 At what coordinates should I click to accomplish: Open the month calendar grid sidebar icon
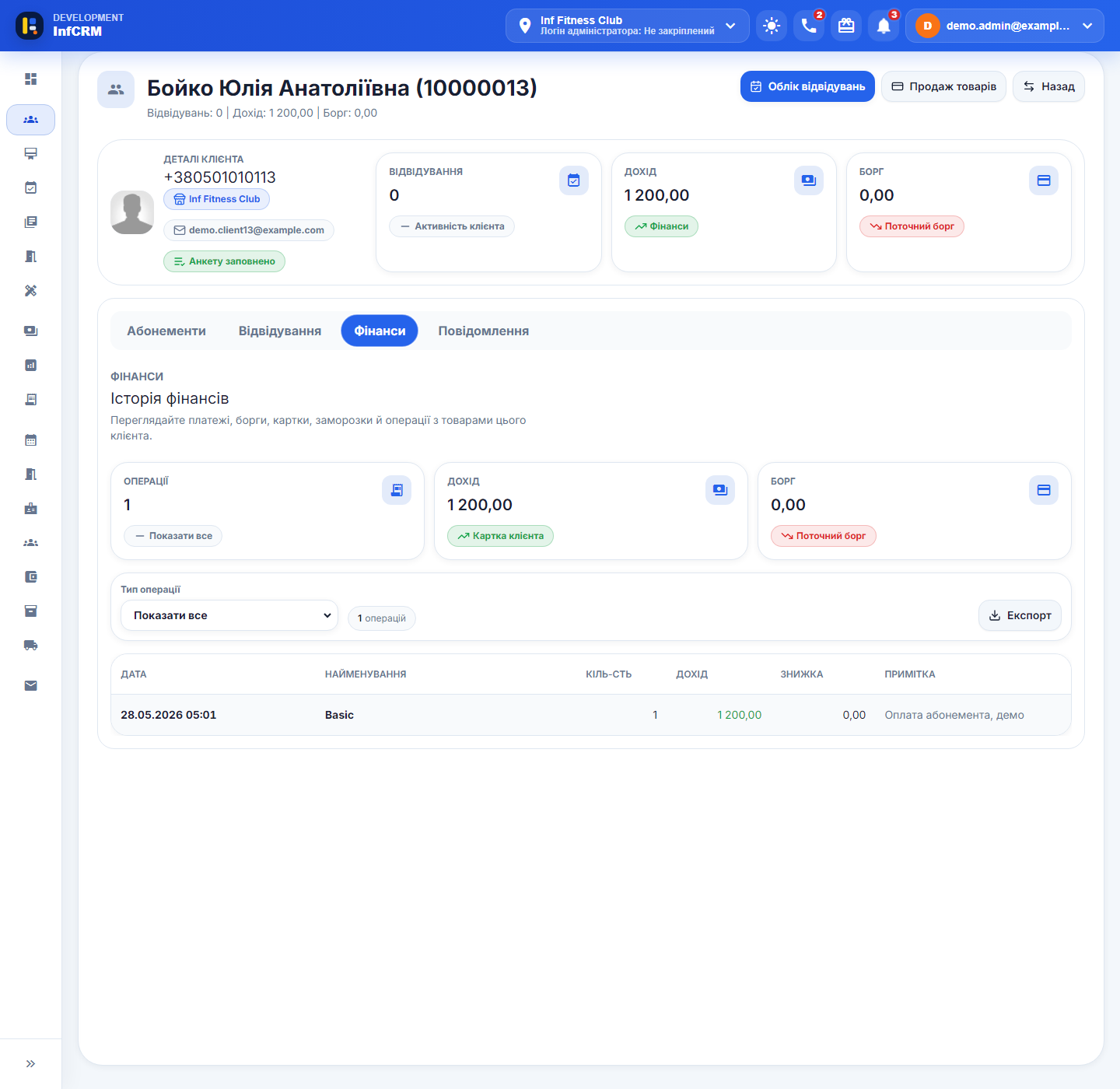pyautogui.click(x=30, y=439)
